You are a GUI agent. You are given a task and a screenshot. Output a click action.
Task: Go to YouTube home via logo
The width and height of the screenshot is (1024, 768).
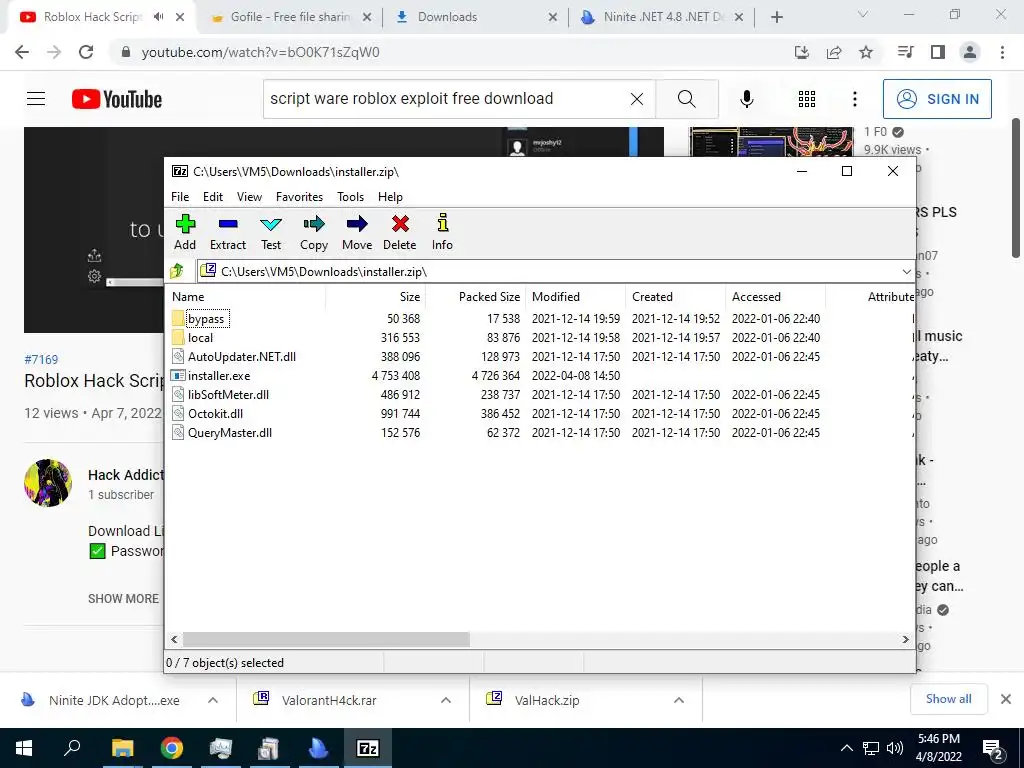pos(117,99)
